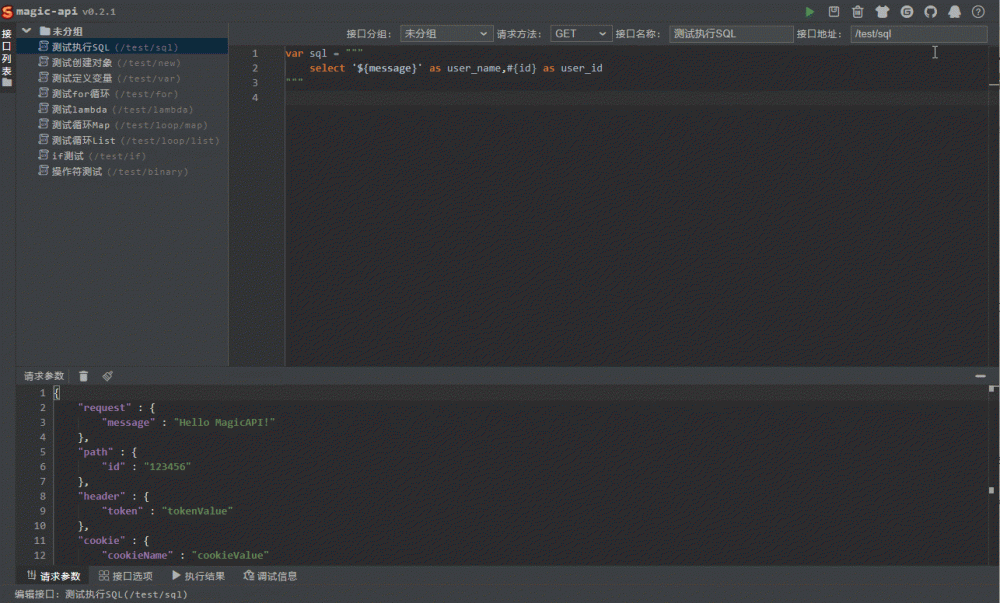Open the help question mark icon

click(x=978, y=11)
